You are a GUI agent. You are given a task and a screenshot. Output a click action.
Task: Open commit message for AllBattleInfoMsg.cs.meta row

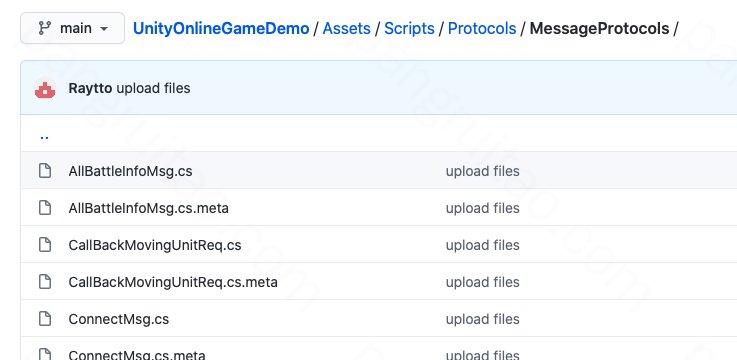(x=482, y=208)
